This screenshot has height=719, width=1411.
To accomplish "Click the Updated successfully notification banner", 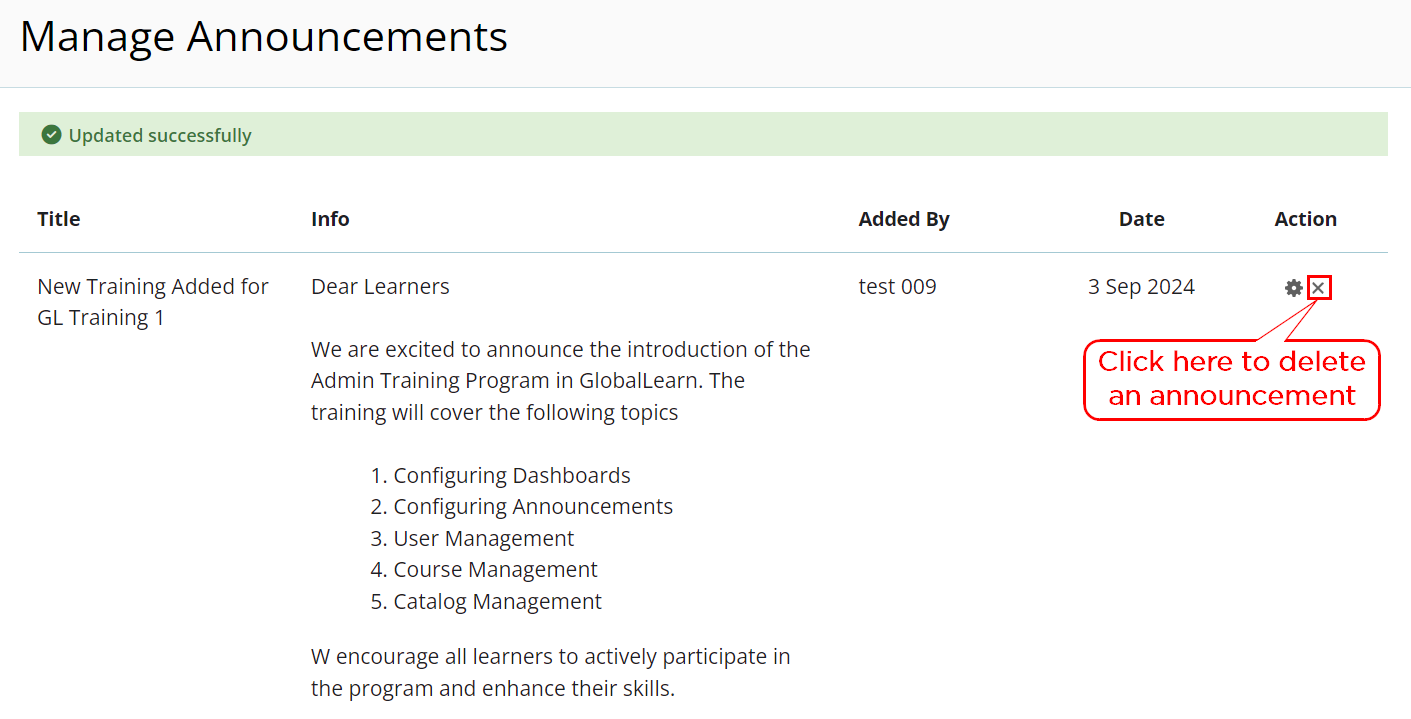I will (703, 134).
